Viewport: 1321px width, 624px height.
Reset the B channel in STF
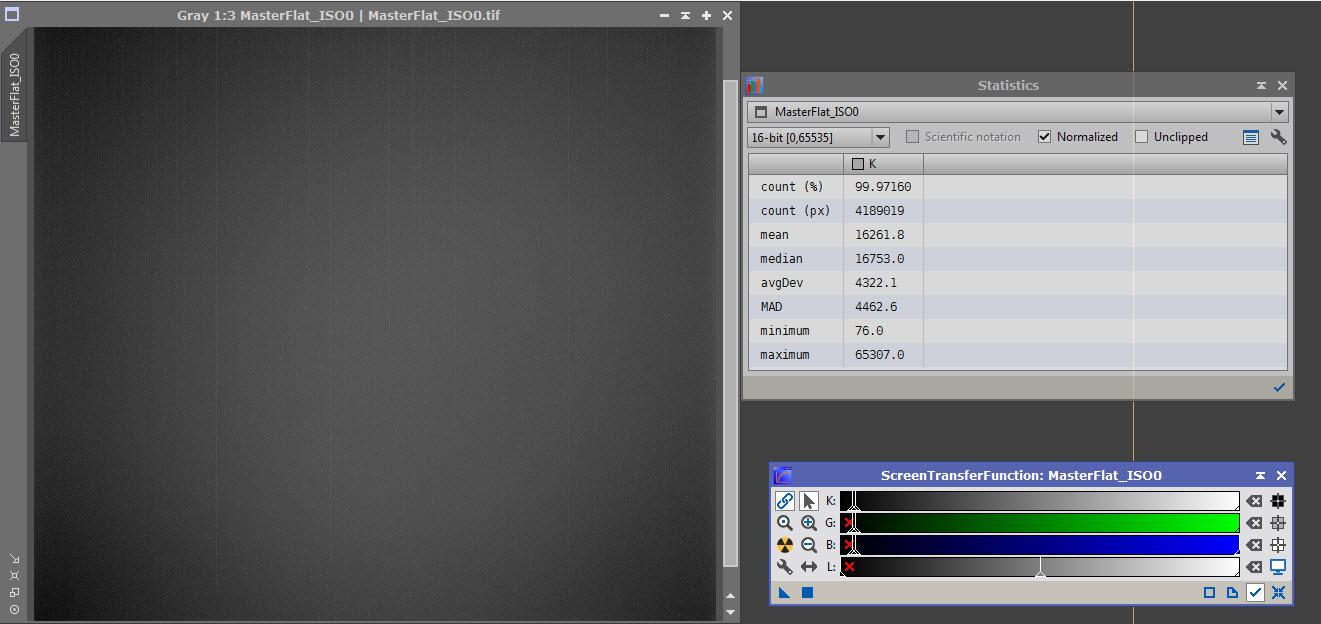[1254, 545]
